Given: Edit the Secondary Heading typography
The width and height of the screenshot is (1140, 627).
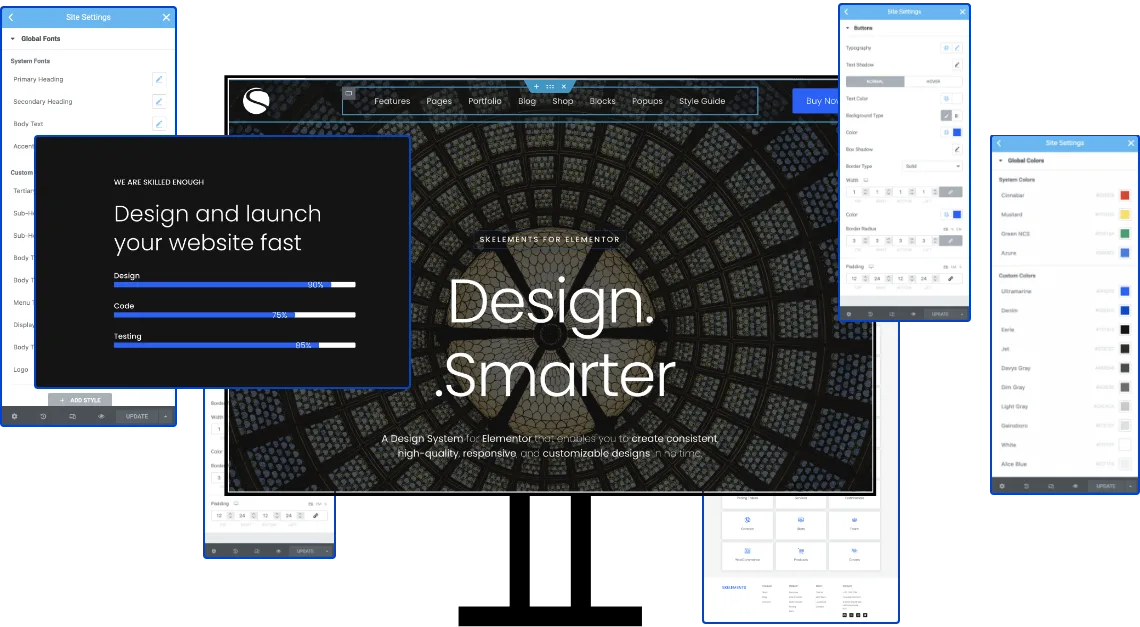Looking at the screenshot, I should [158, 101].
